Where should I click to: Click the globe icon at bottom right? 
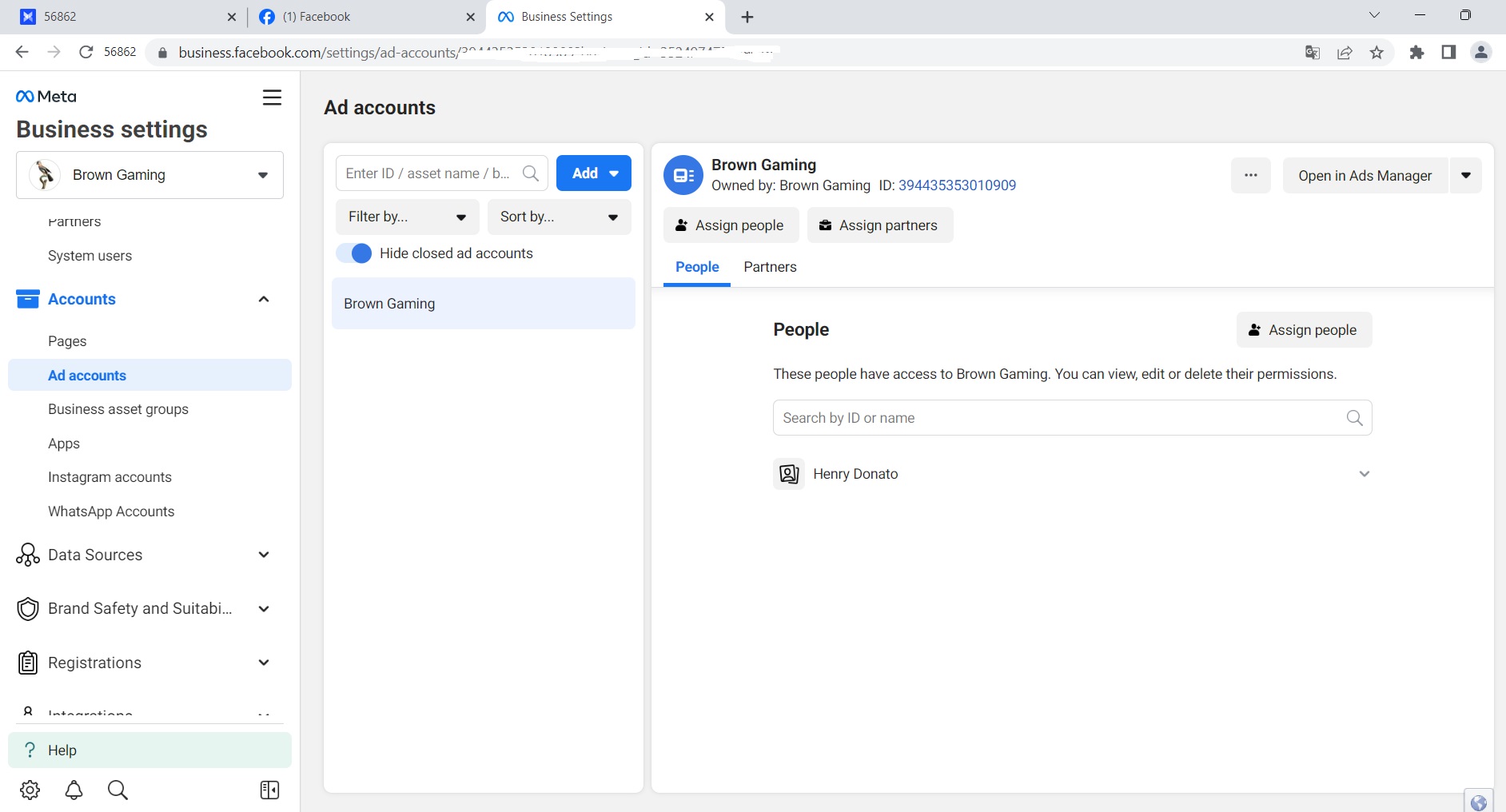point(1479,802)
